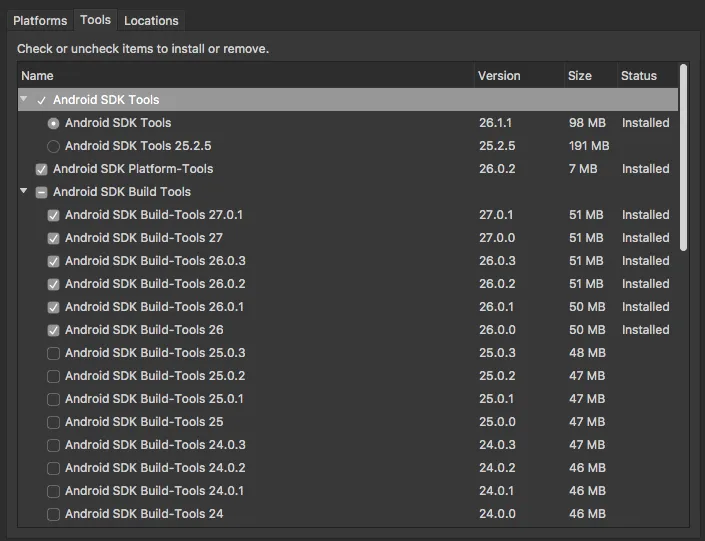
Task: Click the vertical scrollbar thumb
Action: click(683, 157)
